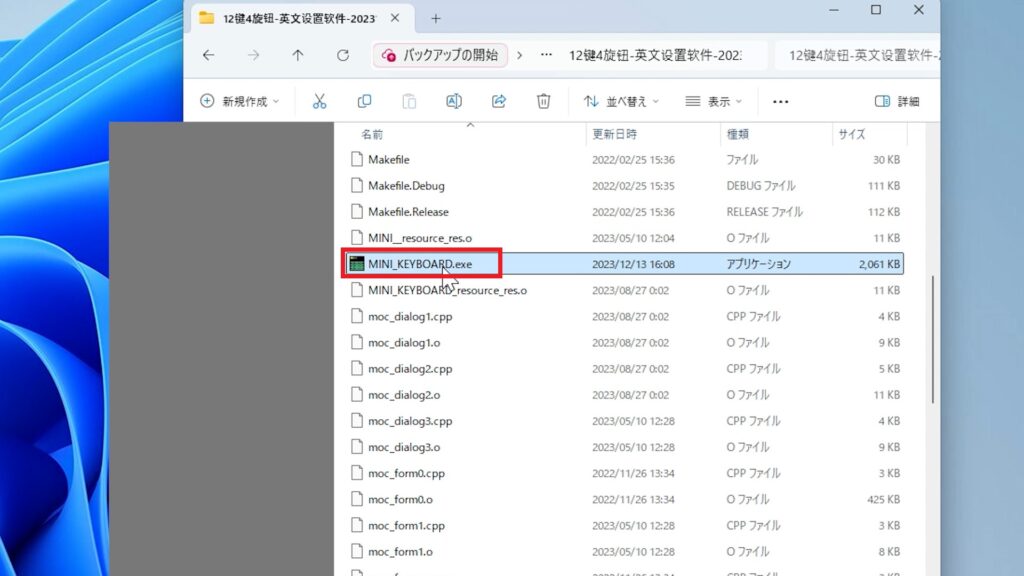
Task: Click the 2,061 KB size cell
Action: point(879,264)
